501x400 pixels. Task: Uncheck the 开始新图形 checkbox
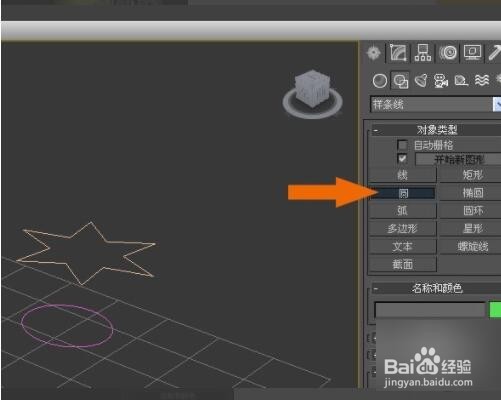(x=402, y=158)
